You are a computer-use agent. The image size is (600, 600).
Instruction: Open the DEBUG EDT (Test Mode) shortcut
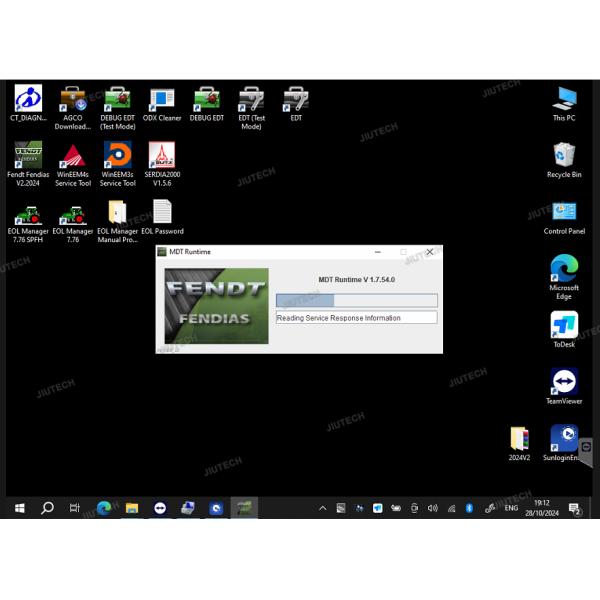pyautogui.click(x=117, y=100)
